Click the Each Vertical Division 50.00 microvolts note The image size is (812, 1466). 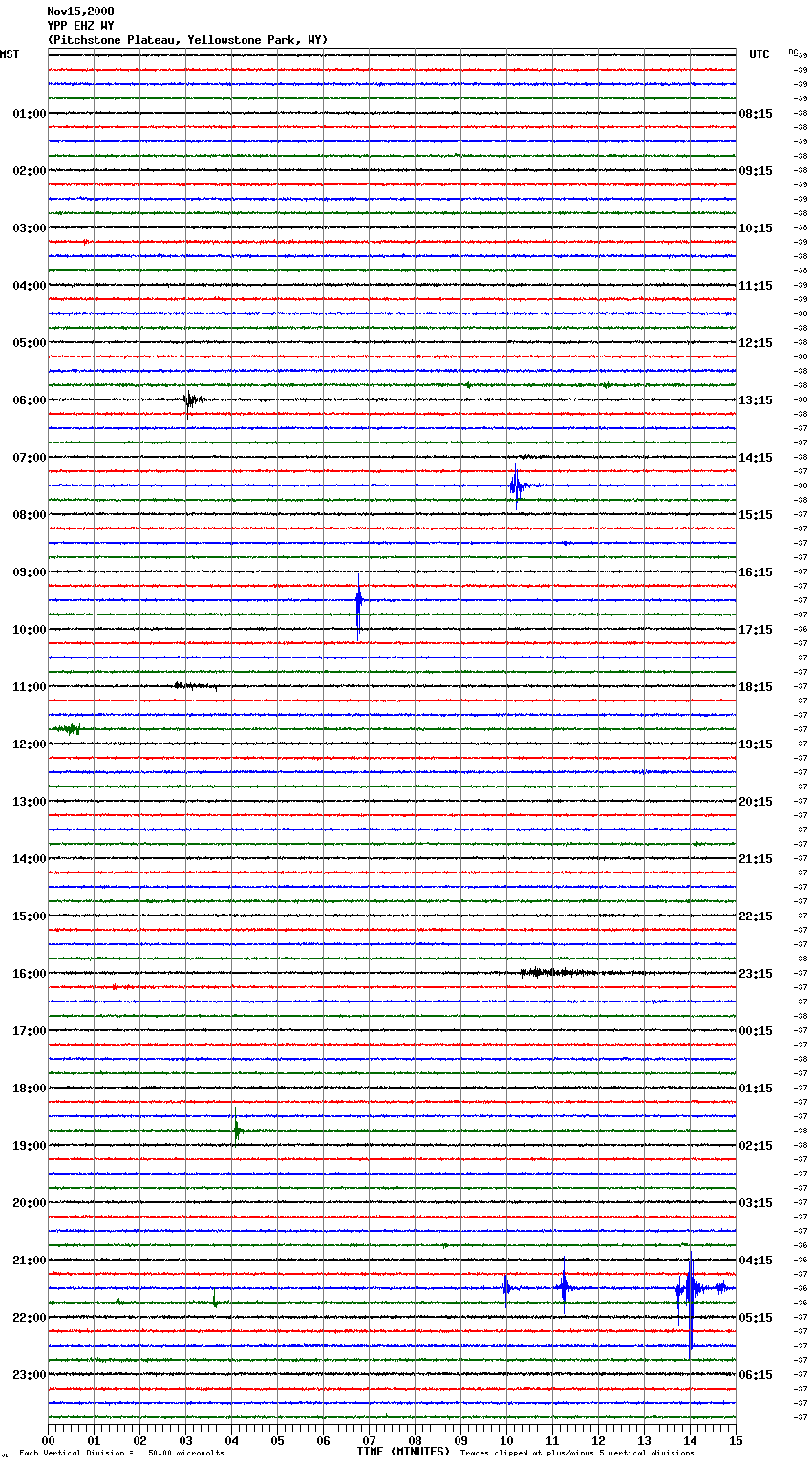pos(121,1454)
